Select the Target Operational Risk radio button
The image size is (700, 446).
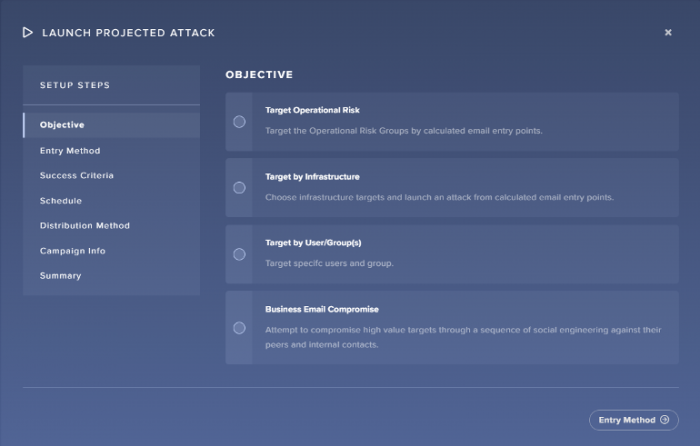(239, 122)
